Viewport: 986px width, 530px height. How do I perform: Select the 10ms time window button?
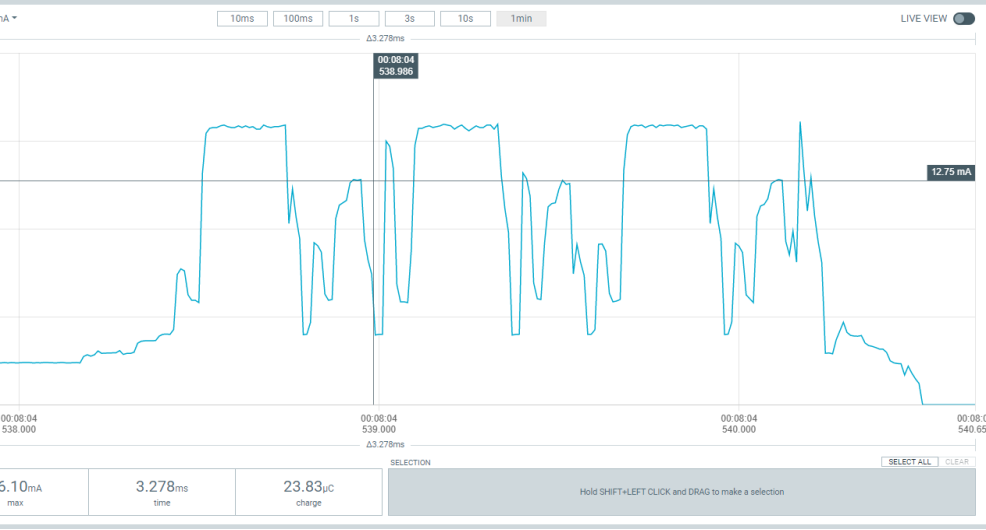(242, 19)
